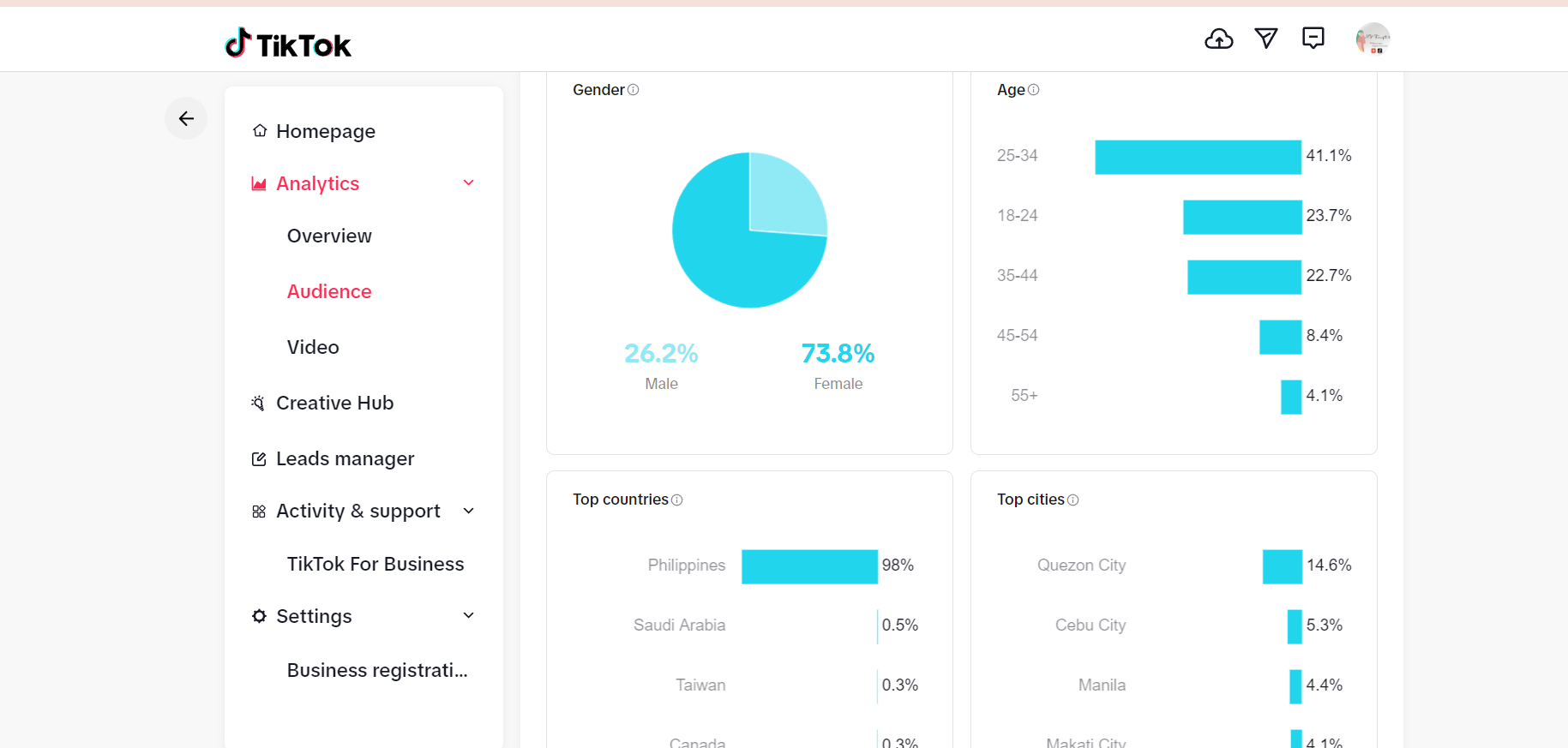Click the Age info icon
The image size is (1568, 748).
click(1034, 90)
